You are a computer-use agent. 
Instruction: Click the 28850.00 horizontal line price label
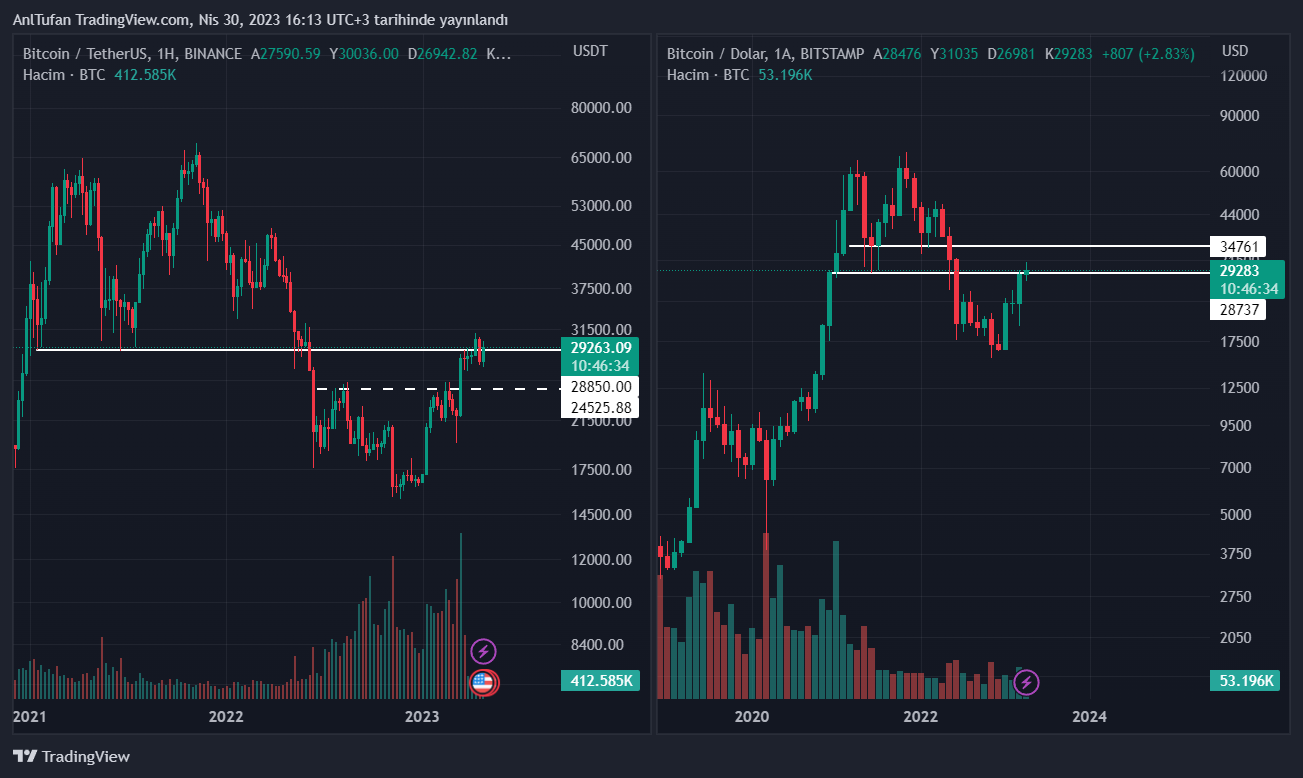600,386
